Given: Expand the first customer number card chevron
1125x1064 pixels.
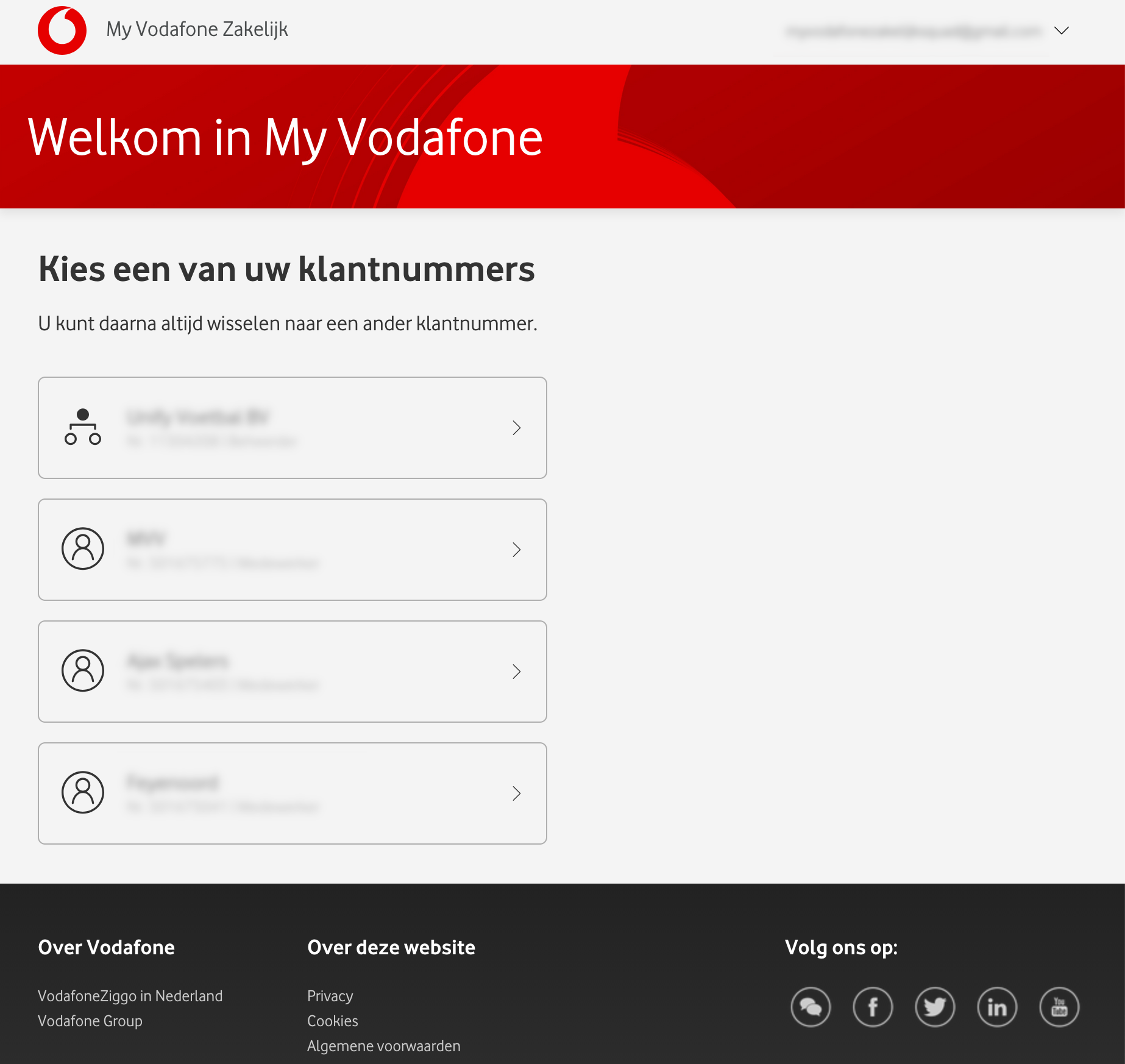Looking at the screenshot, I should [x=516, y=428].
